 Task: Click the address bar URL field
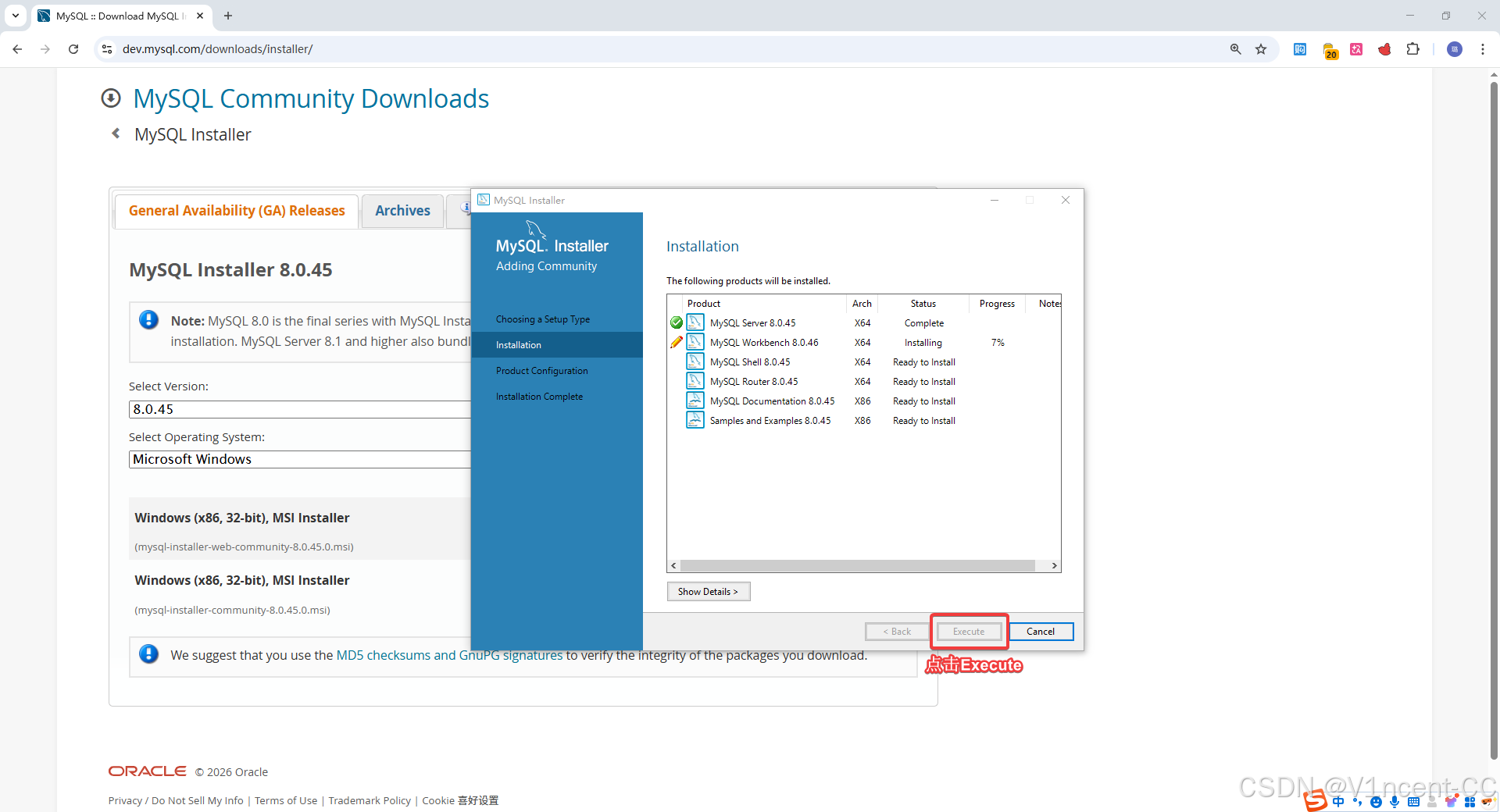(x=672, y=49)
